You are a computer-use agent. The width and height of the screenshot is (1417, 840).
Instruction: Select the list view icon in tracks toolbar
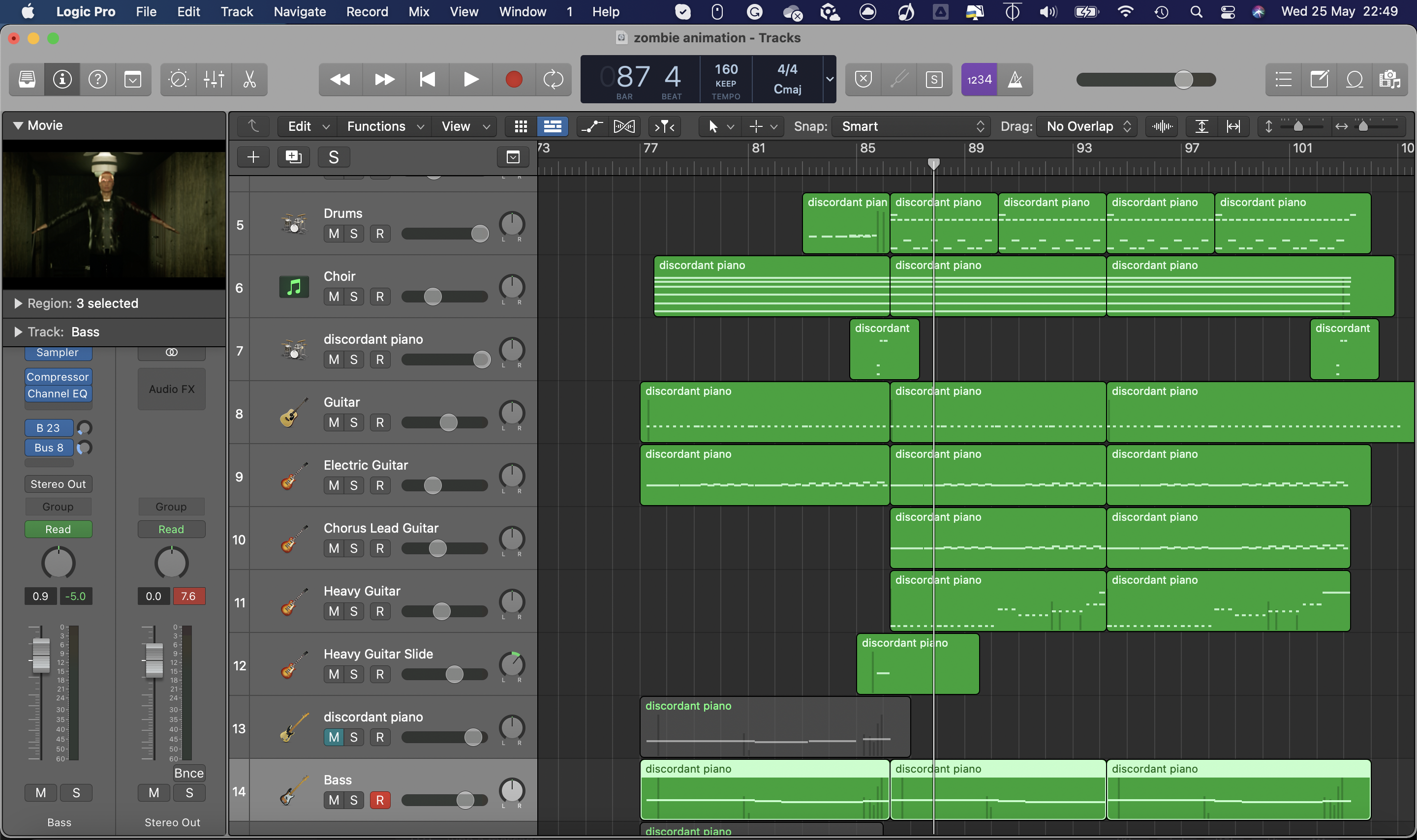(x=553, y=126)
